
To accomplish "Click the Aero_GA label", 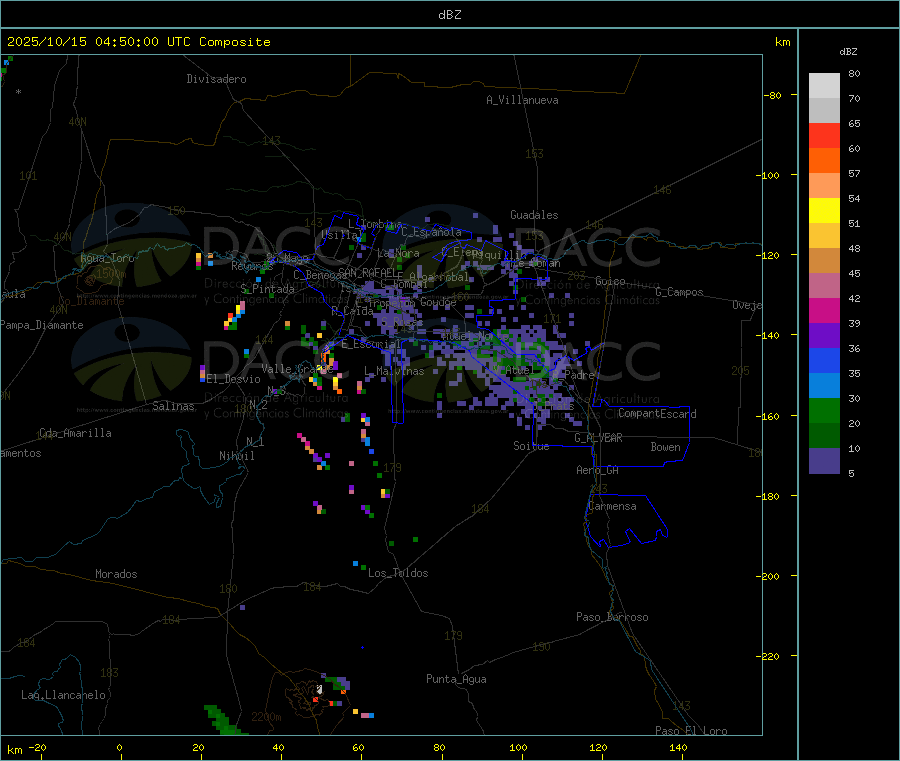I will pyautogui.click(x=598, y=470).
